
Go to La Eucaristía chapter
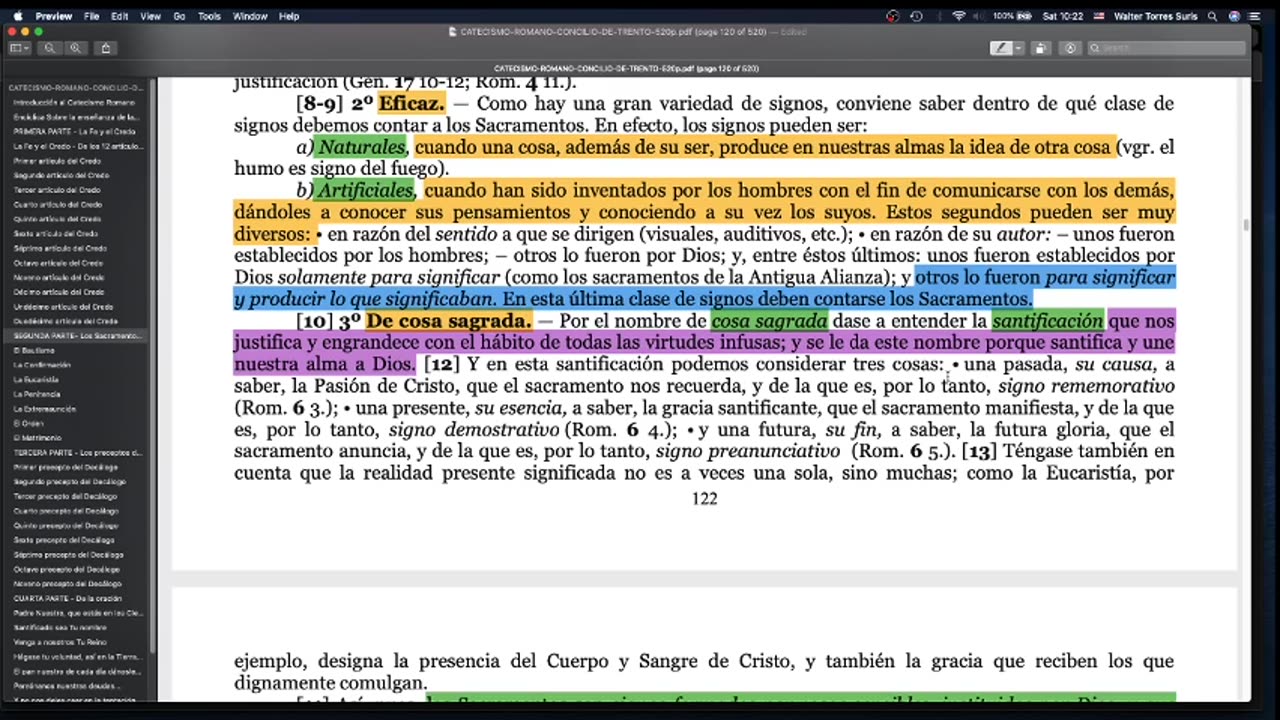(37, 379)
